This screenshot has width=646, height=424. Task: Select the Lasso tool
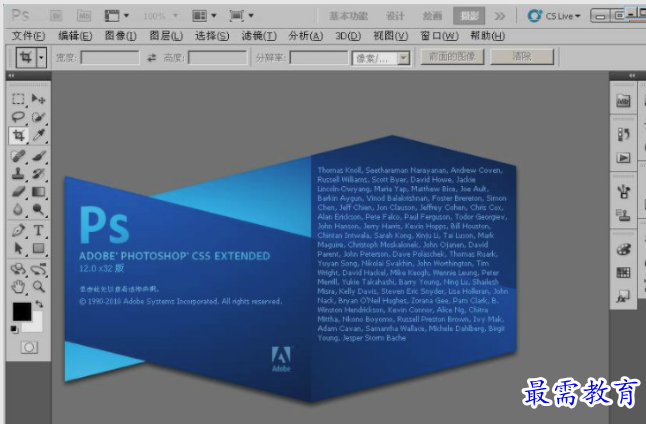coord(18,117)
